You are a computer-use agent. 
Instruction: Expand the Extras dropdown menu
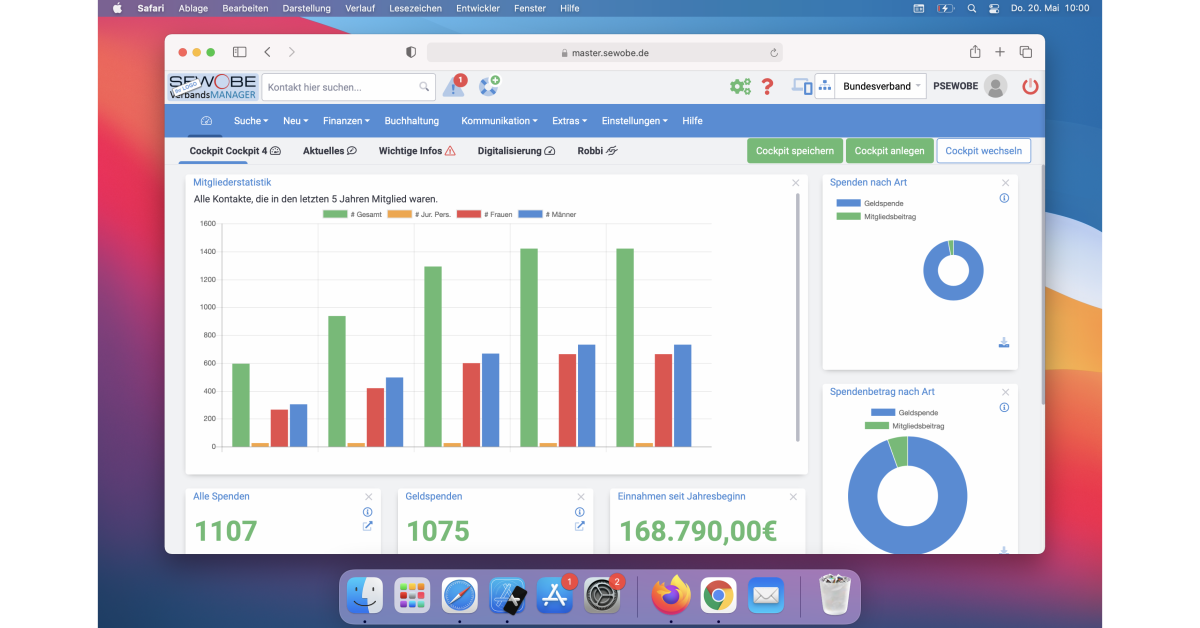click(x=569, y=121)
